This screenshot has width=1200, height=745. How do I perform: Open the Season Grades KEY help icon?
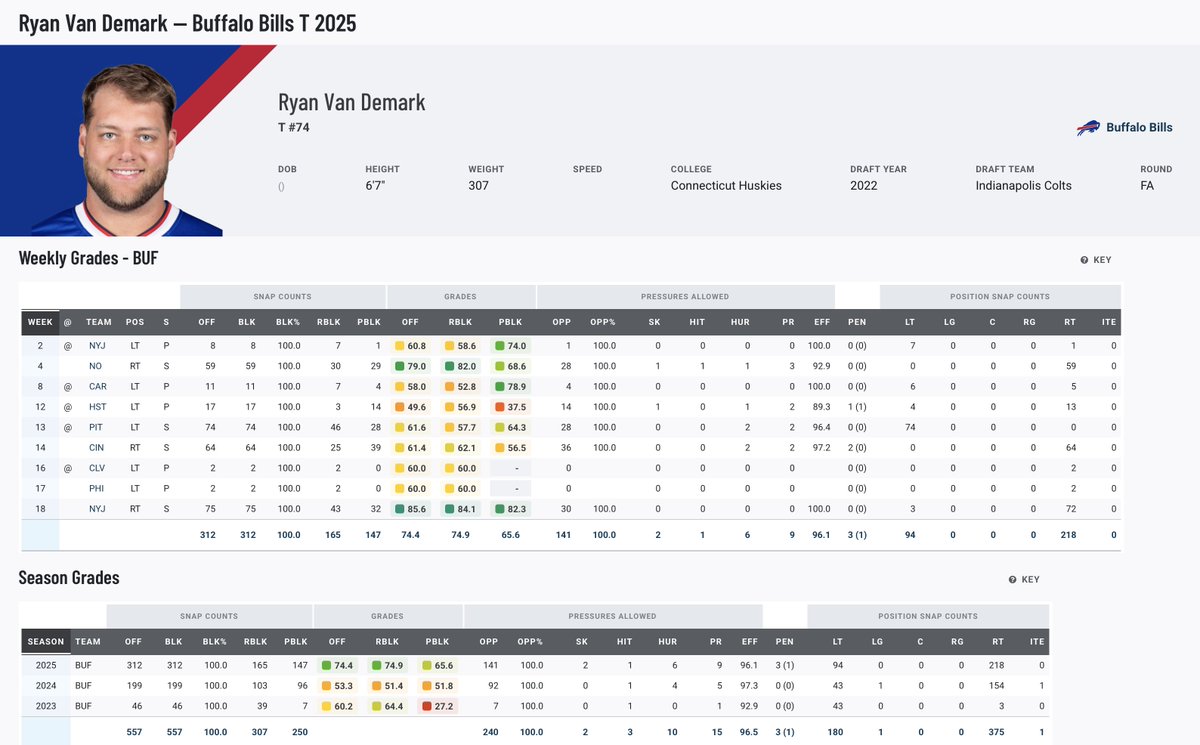coord(1012,580)
